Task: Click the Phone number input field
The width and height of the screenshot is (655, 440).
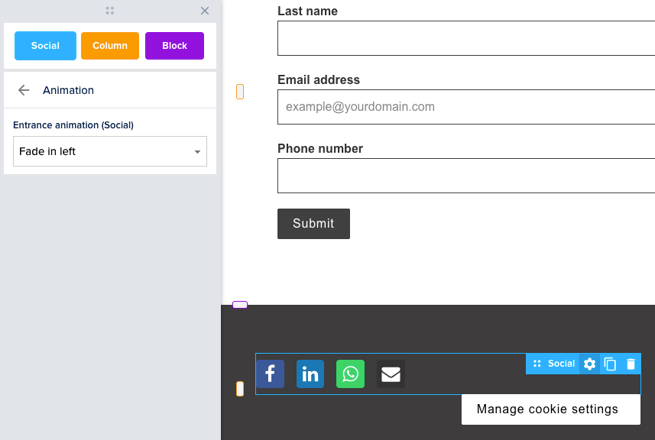Action: [466, 175]
